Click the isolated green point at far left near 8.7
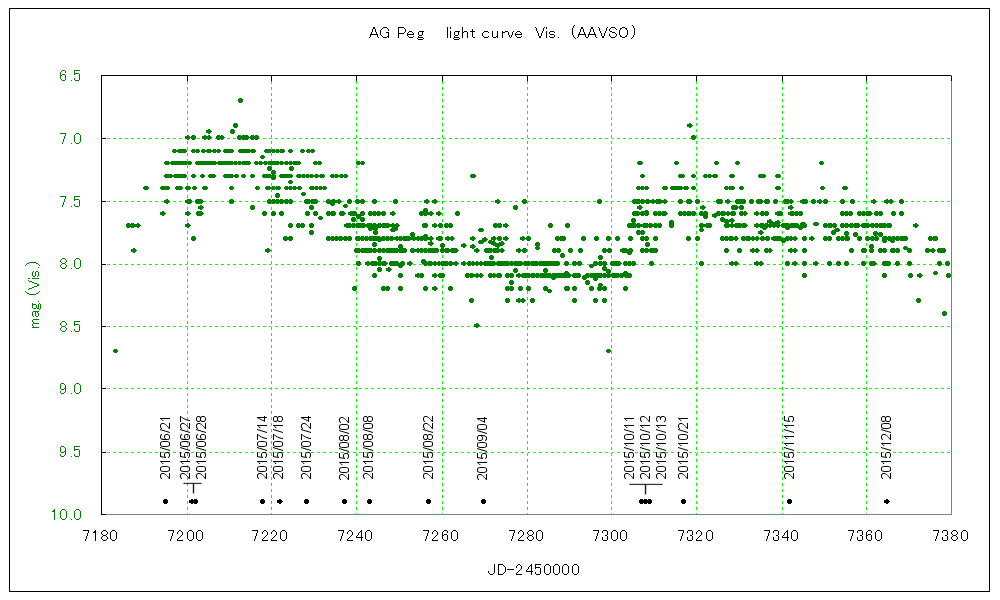 116,351
